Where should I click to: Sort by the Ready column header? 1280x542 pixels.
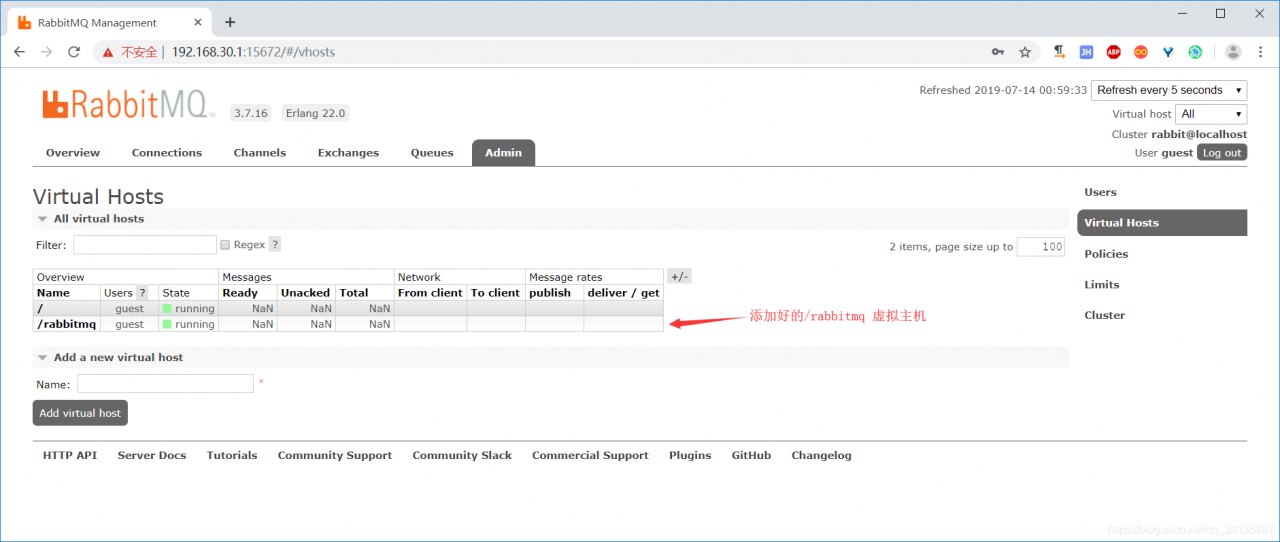240,293
